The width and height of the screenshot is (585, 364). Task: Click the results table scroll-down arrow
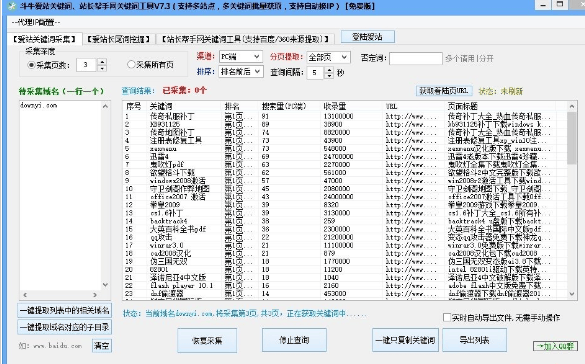572,294
